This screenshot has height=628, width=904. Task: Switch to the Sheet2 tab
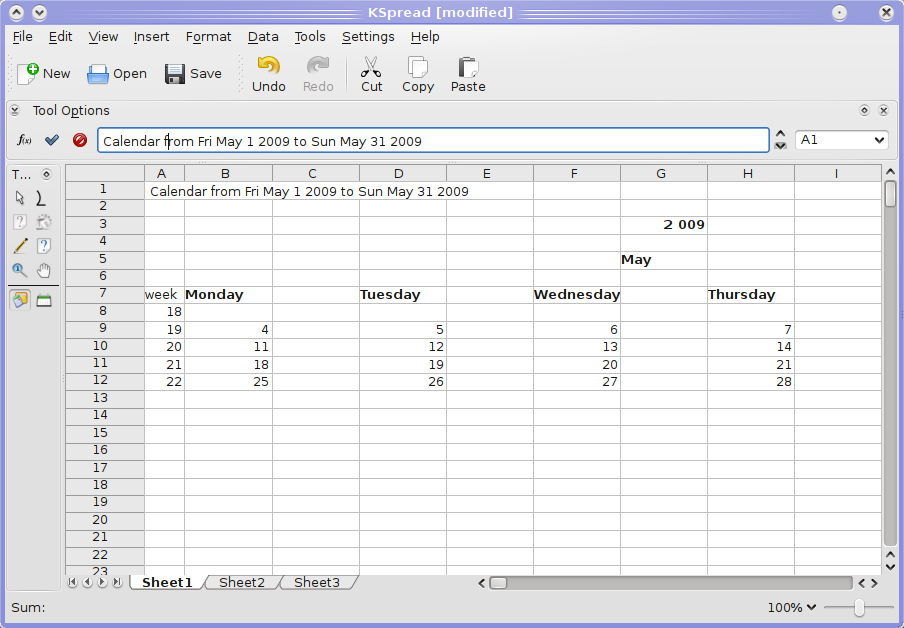point(242,582)
